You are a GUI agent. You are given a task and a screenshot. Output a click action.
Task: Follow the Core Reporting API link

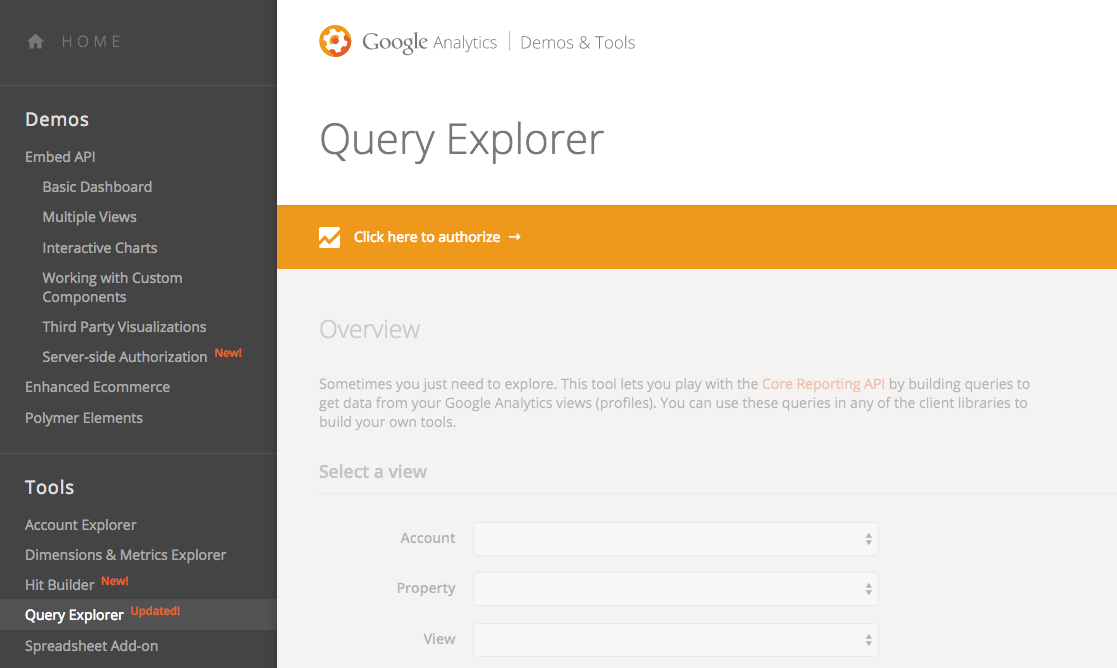(x=823, y=384)
